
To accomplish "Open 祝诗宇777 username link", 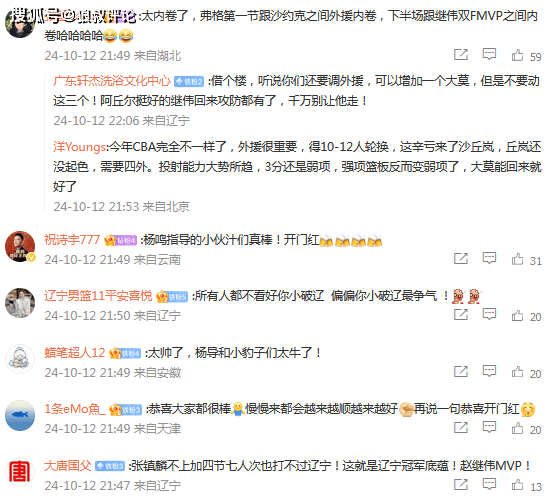I will coord(72,240).
